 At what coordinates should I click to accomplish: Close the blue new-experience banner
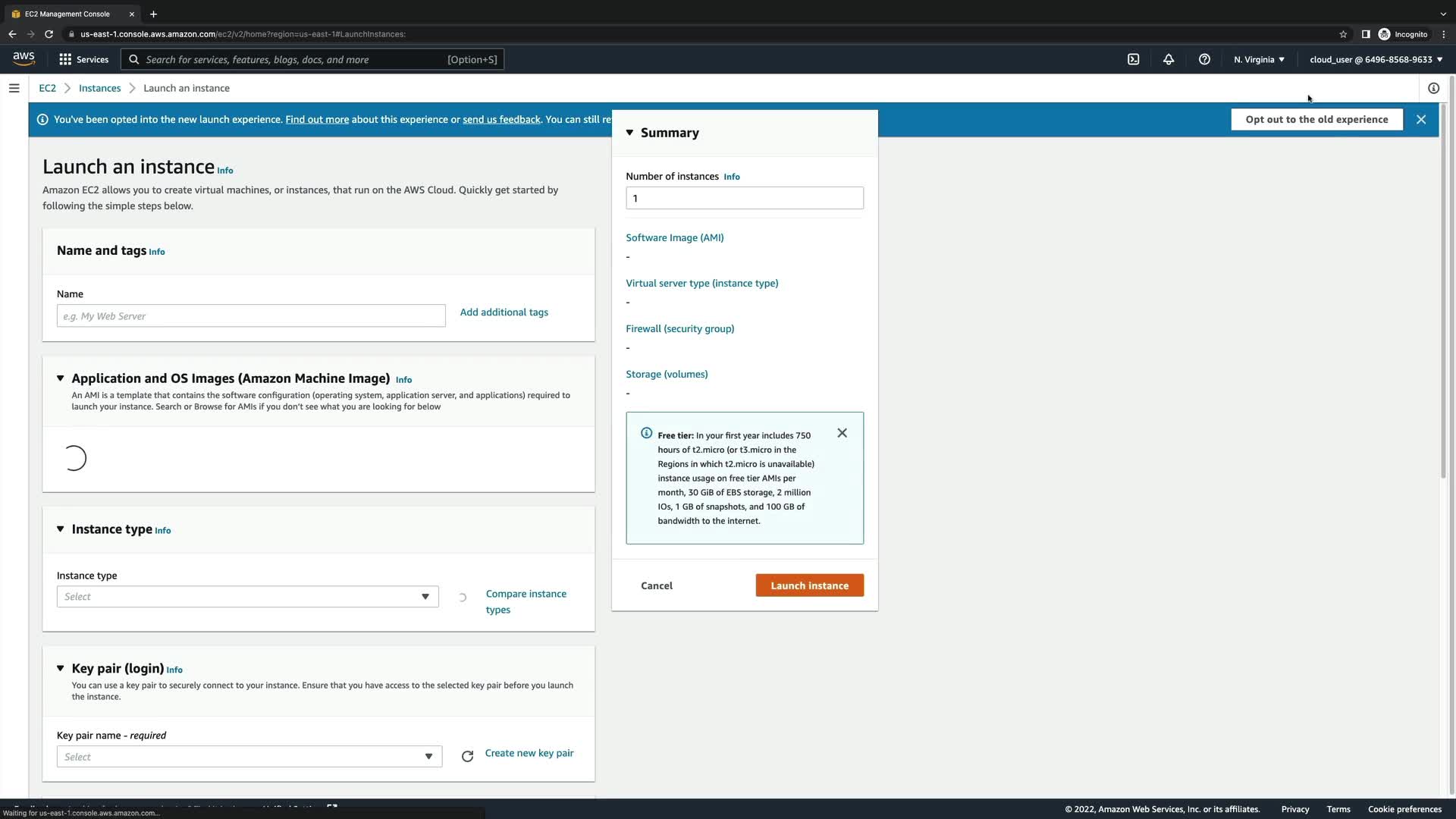point(1421,119)
